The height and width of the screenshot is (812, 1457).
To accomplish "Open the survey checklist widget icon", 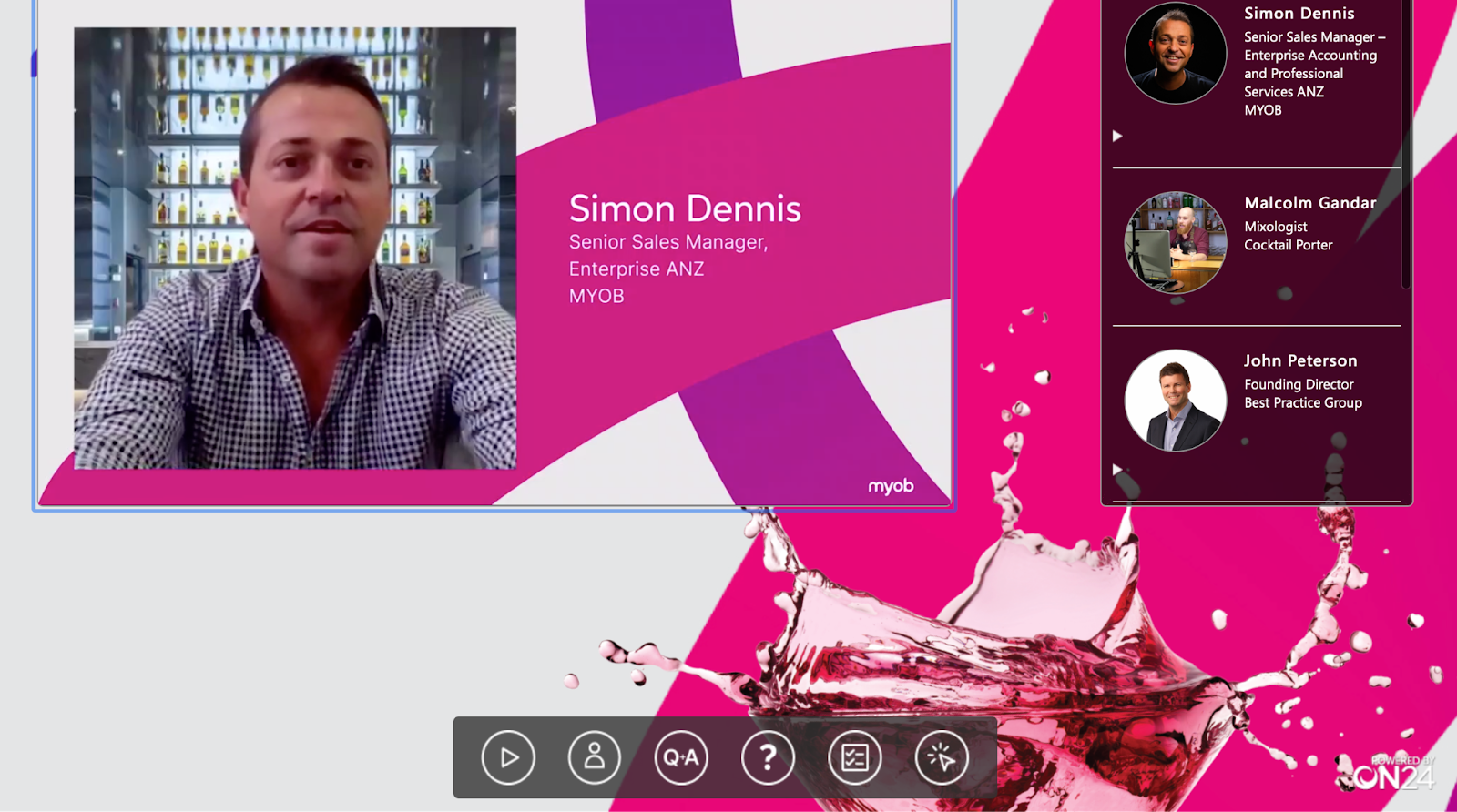I will [855, 757].
